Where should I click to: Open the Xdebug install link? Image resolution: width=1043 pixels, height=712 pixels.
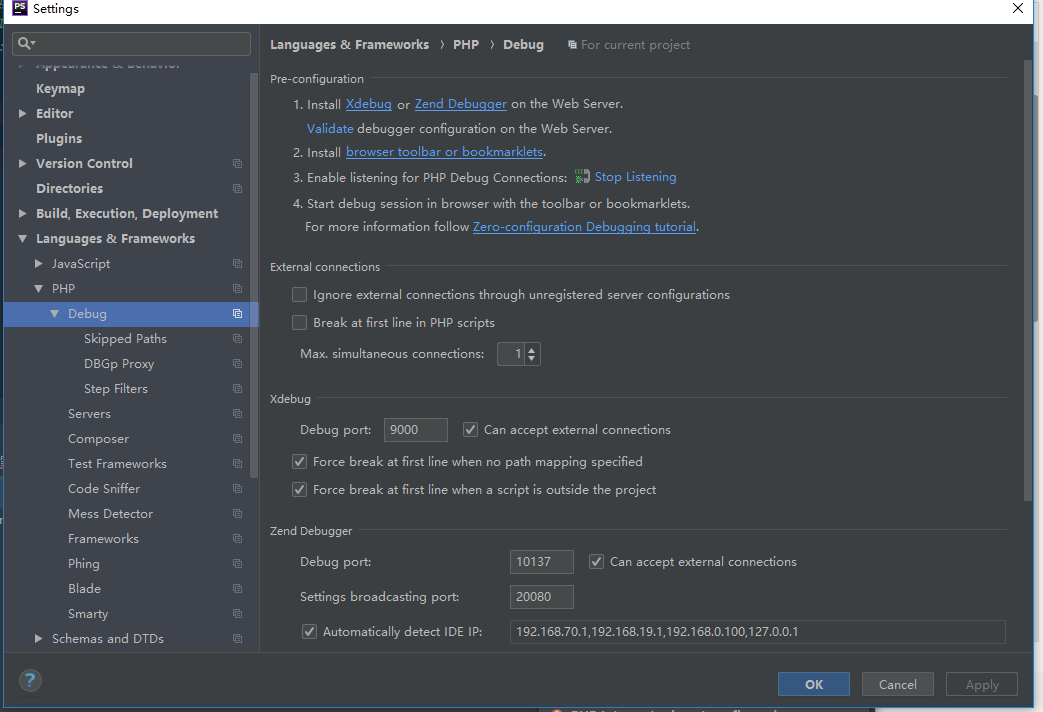[369, 104]
